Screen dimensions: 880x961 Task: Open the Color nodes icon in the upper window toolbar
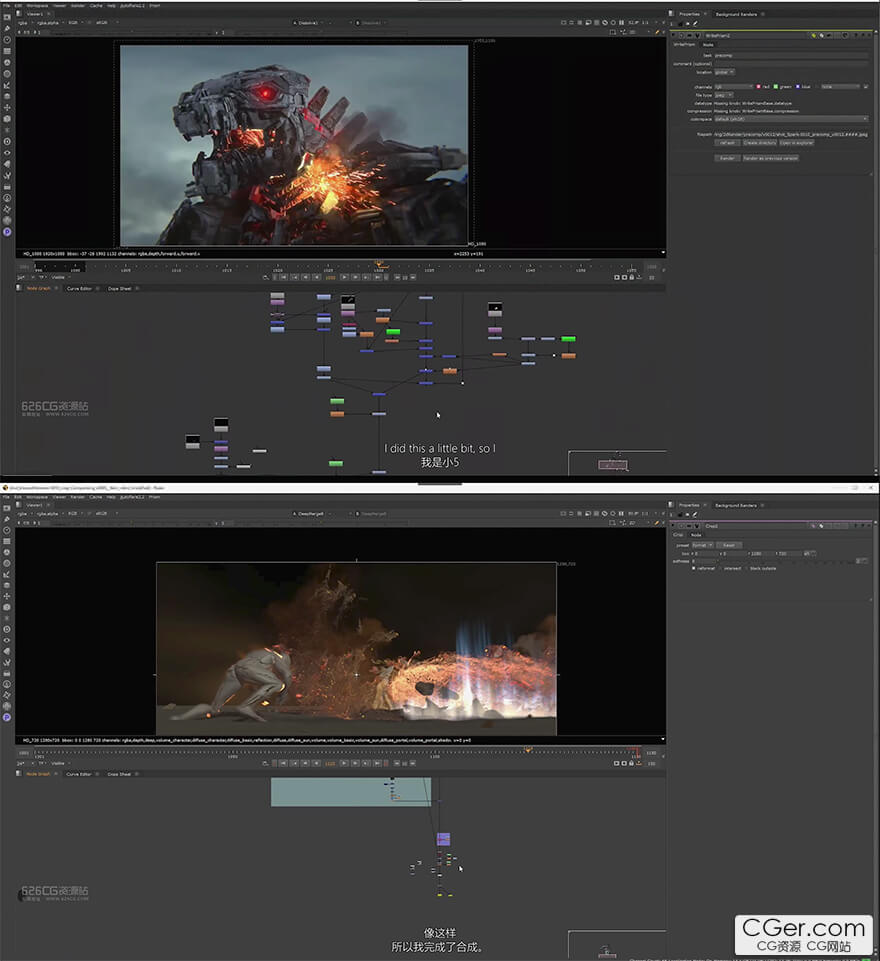coord(7,63)
